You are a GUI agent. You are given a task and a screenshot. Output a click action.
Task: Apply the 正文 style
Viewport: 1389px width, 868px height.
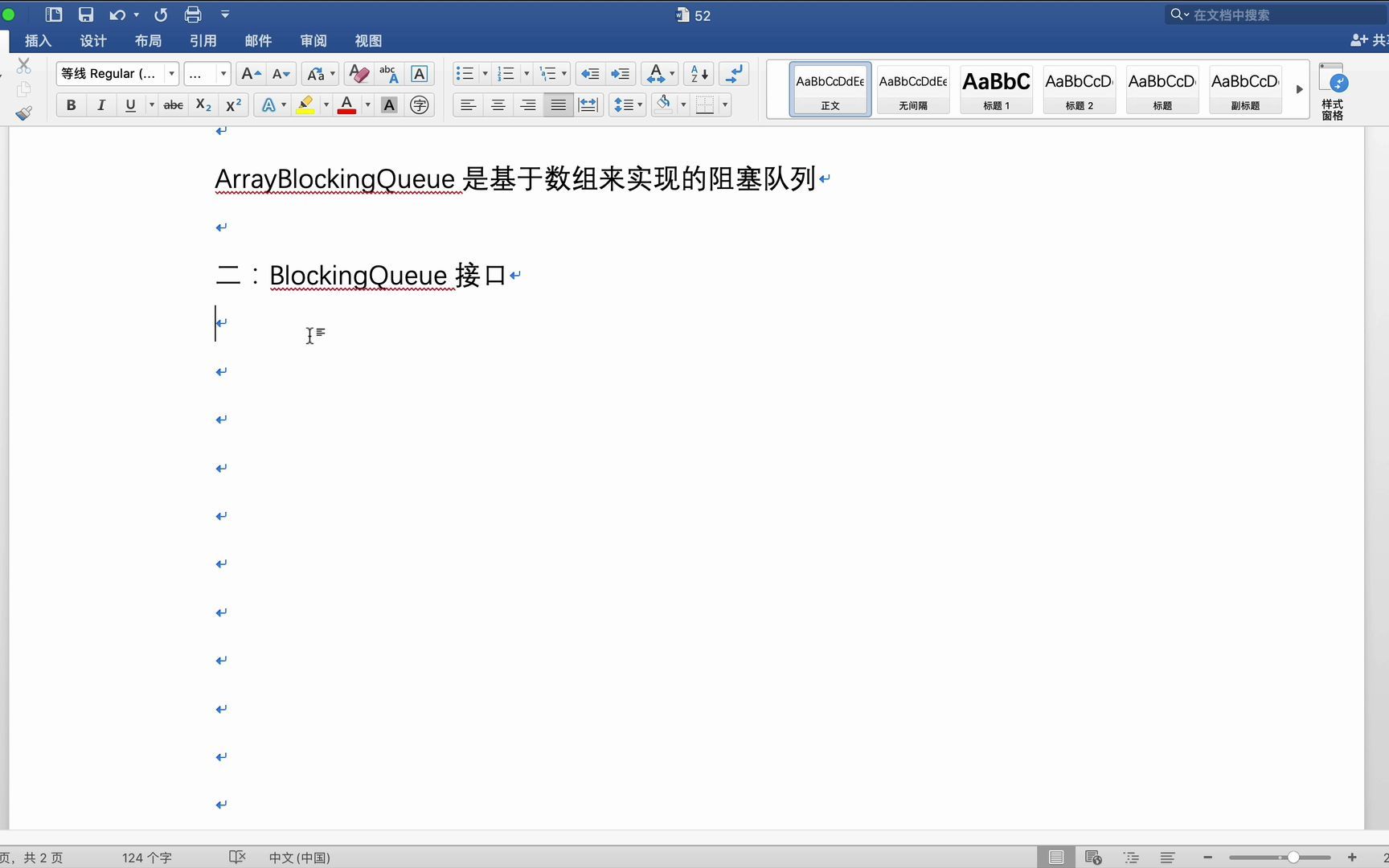(830, 90)
